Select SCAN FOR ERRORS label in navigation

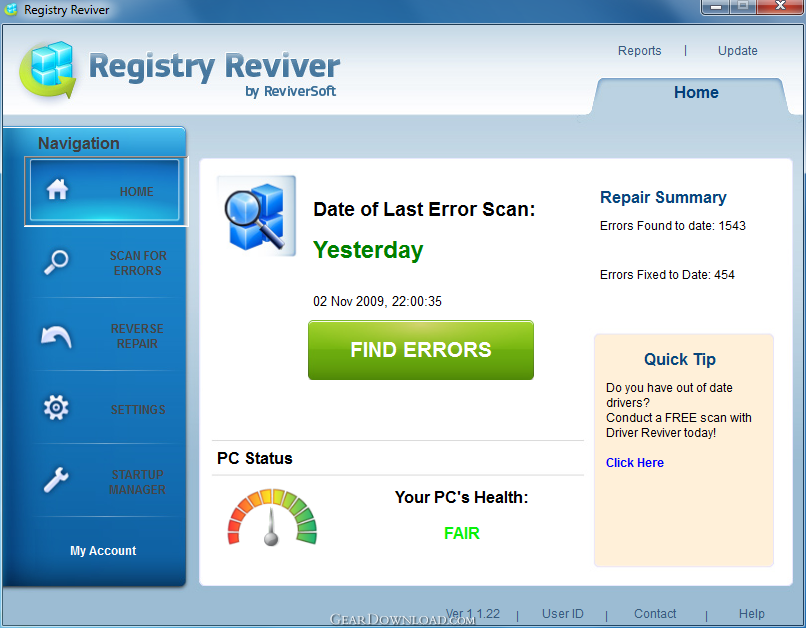138,263
